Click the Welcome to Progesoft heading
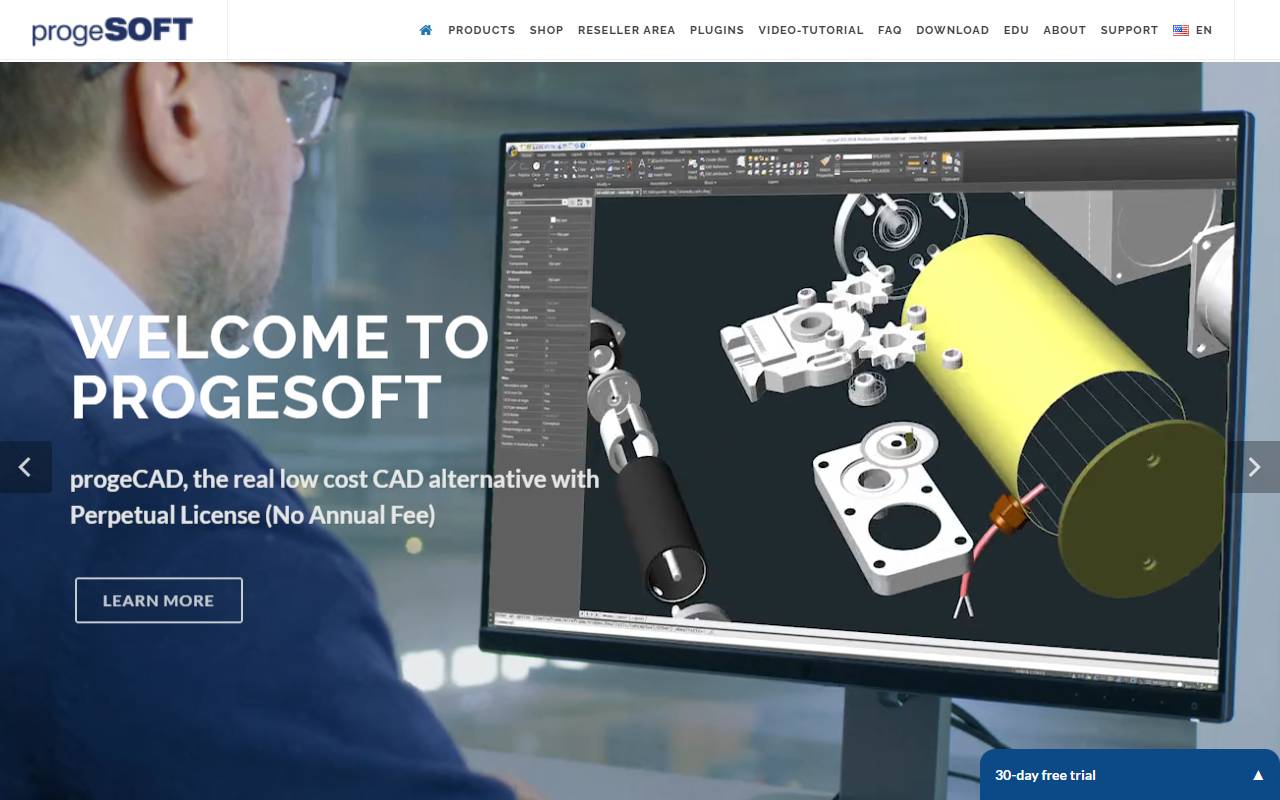Screen dimensions: 1280x800 280,367
